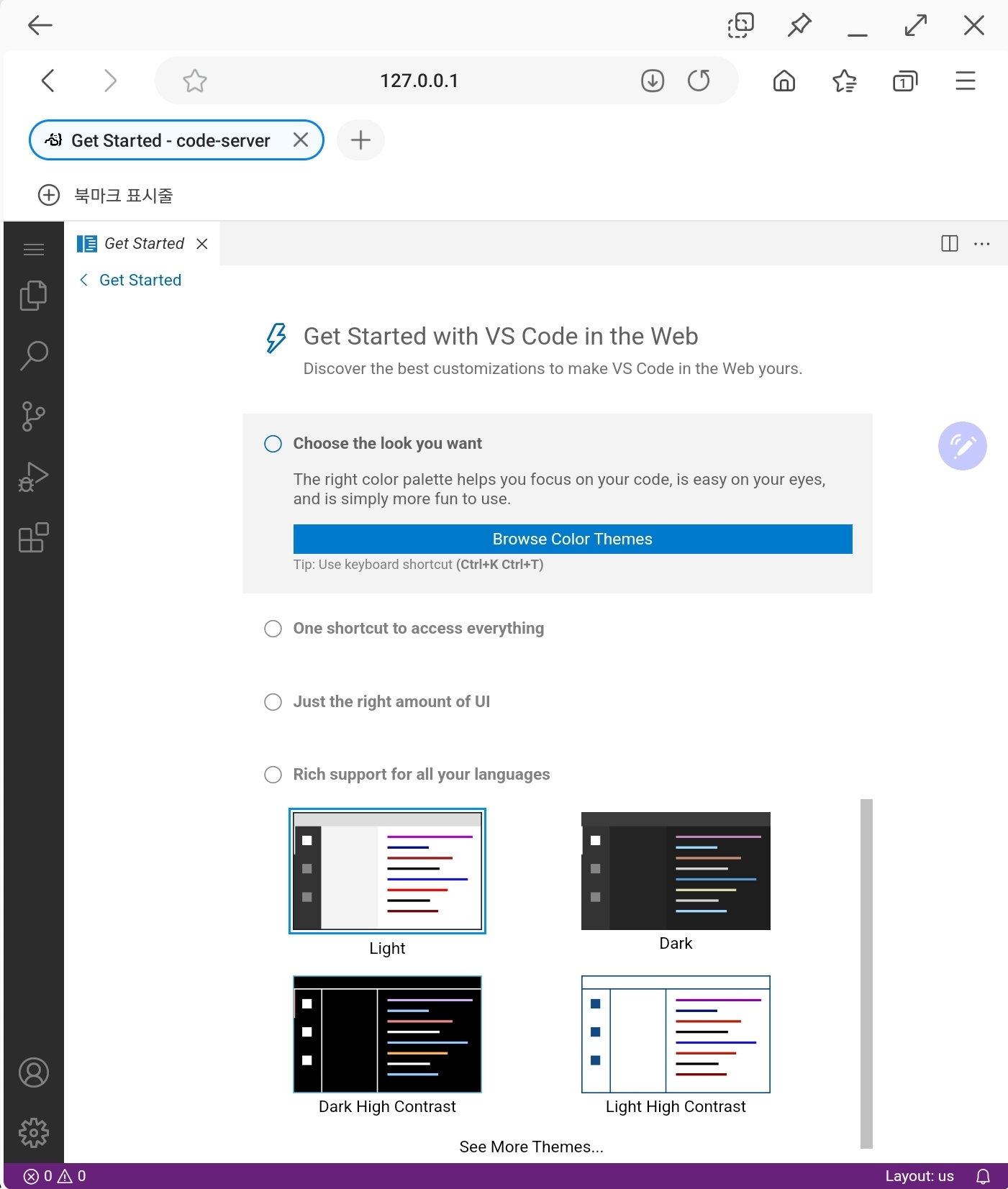This screenshot has height=1189, width=1008.
Task: Open the browser hamburger menu
Action: click(966, 81)
